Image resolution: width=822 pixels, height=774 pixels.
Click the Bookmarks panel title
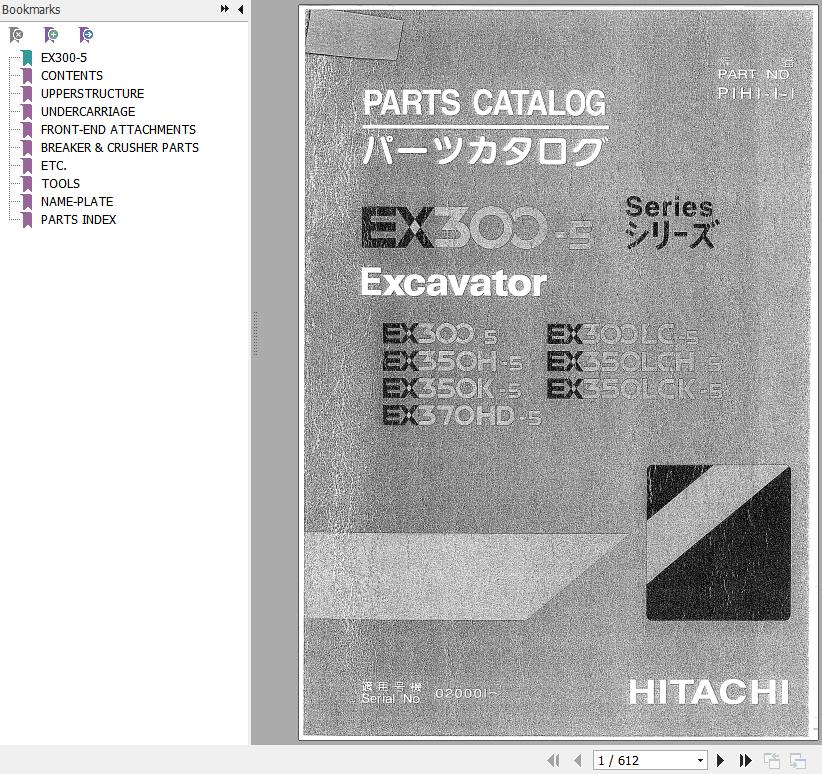[31, 9]
